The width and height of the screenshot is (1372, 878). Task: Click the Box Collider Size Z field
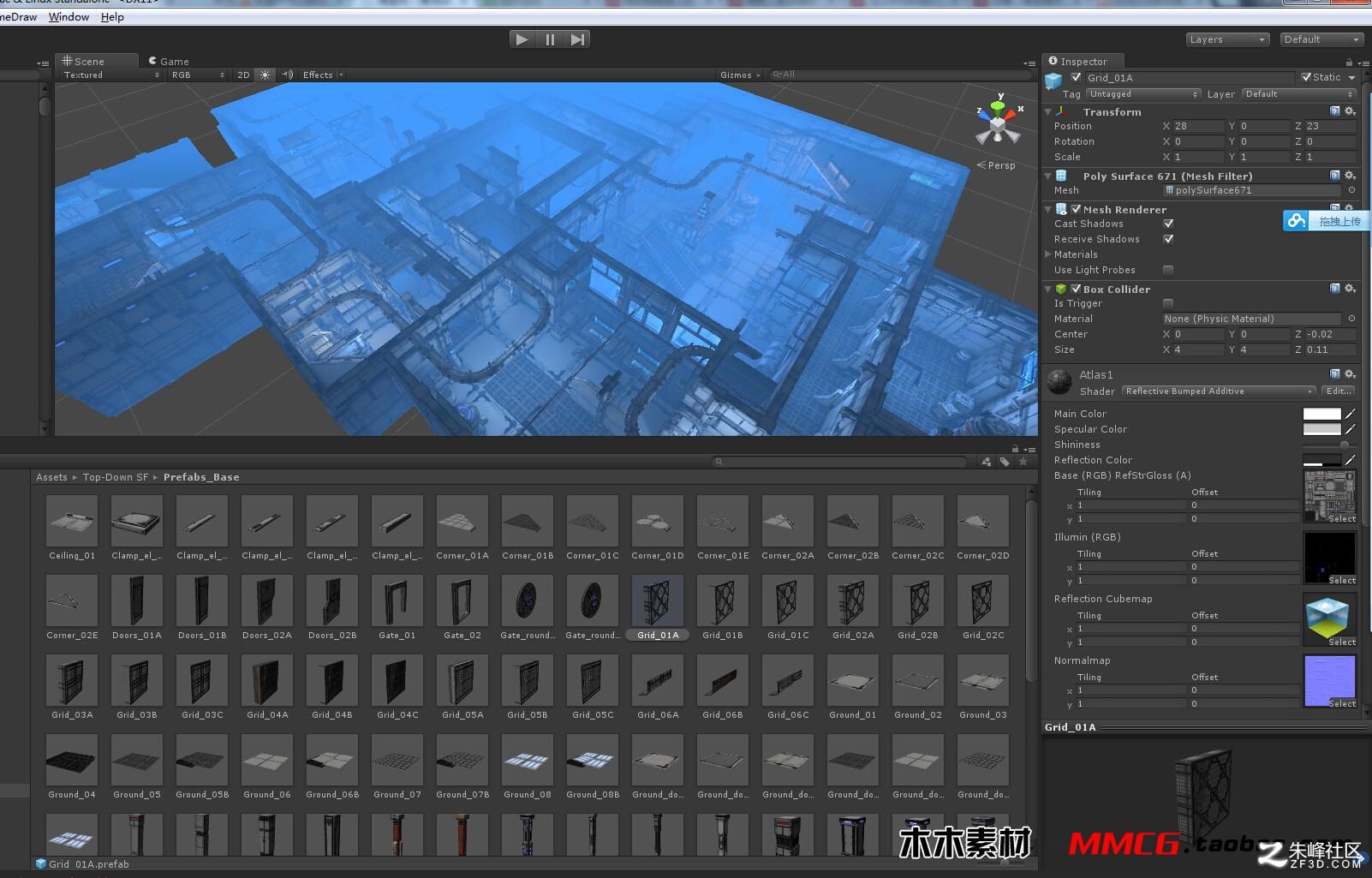click(1331, 349)
